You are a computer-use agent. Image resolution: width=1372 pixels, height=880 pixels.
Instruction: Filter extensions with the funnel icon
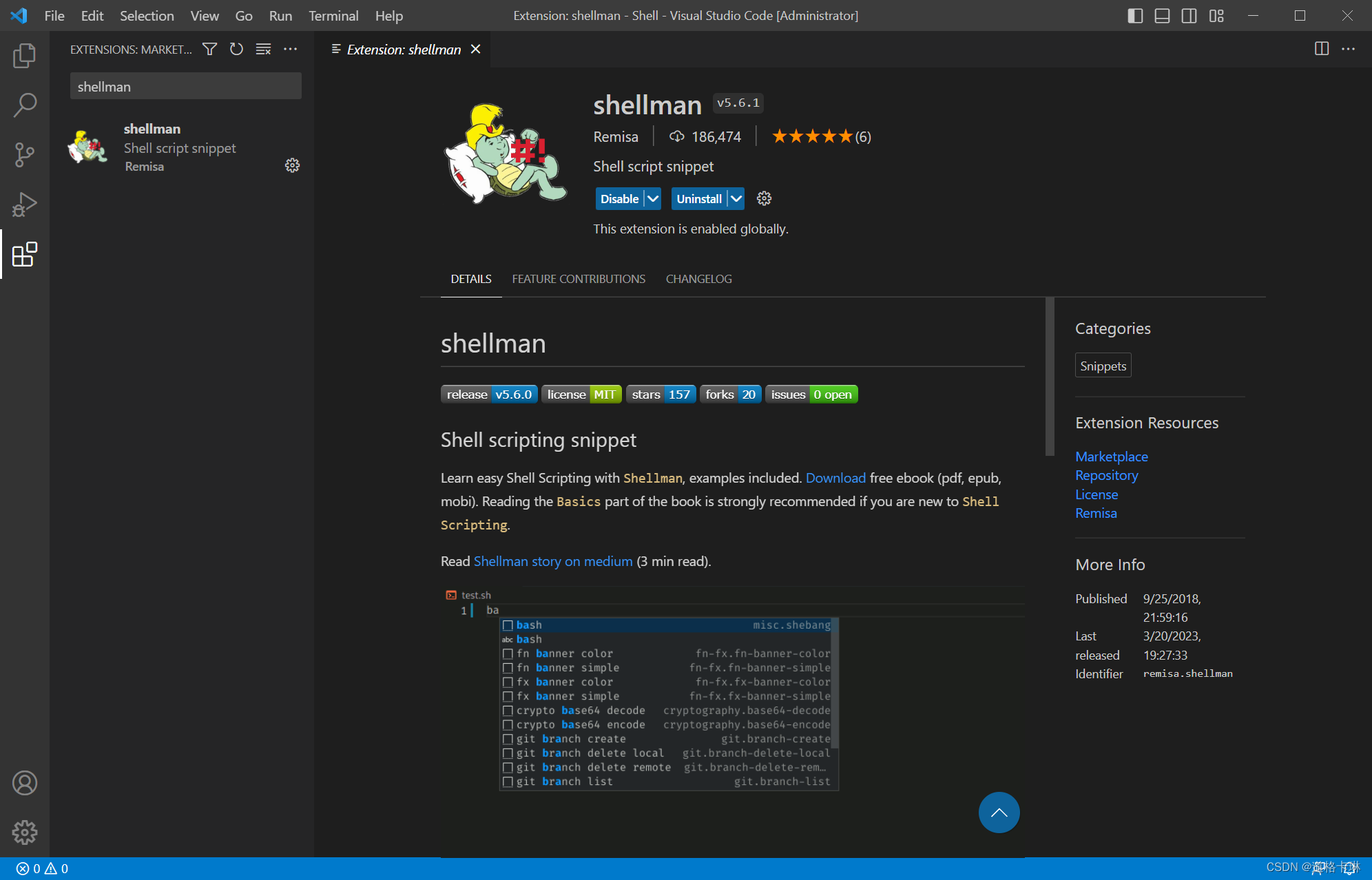[x=209, y=49]
